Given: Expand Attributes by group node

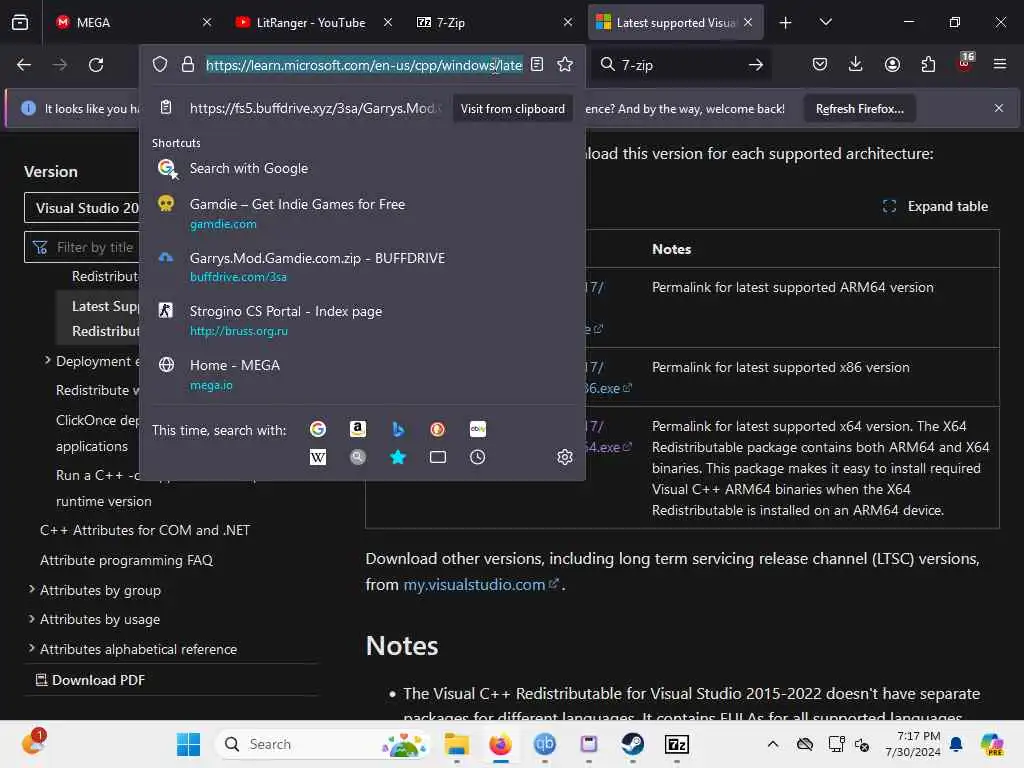Looking at the screenshot, I should (x=31, y=589).
